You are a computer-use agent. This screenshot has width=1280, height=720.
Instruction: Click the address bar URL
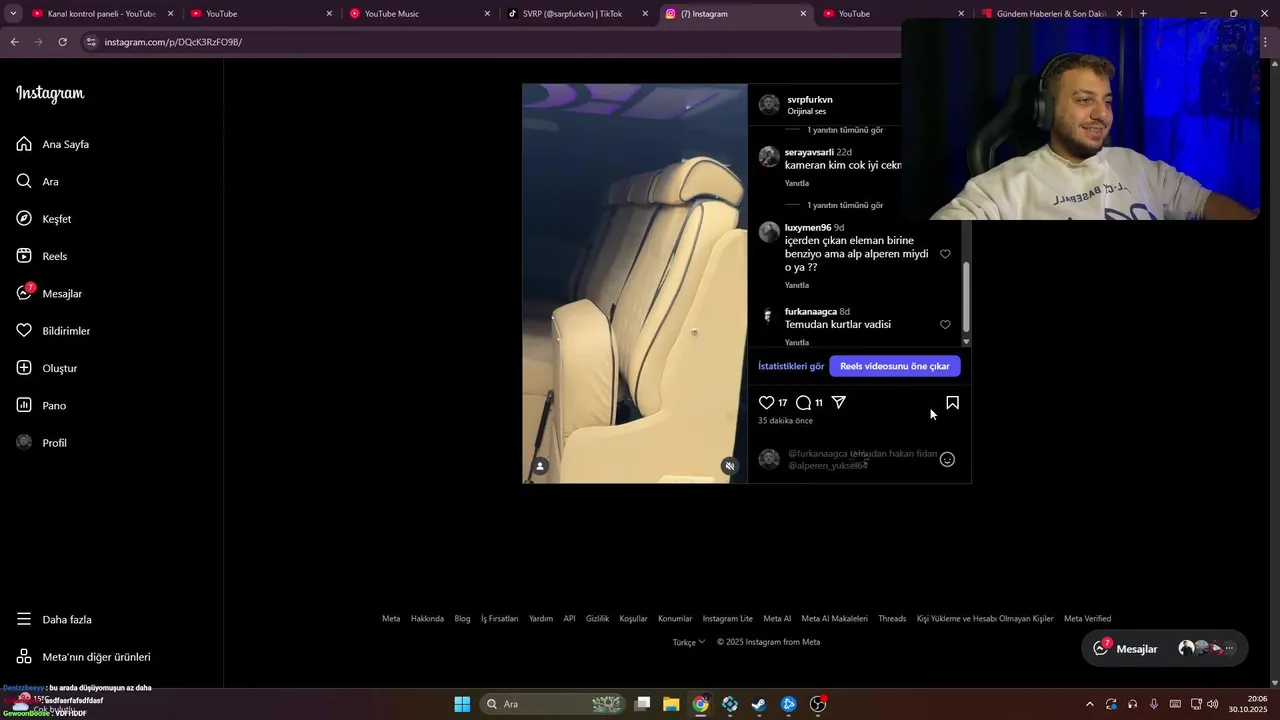click(173, 42)
